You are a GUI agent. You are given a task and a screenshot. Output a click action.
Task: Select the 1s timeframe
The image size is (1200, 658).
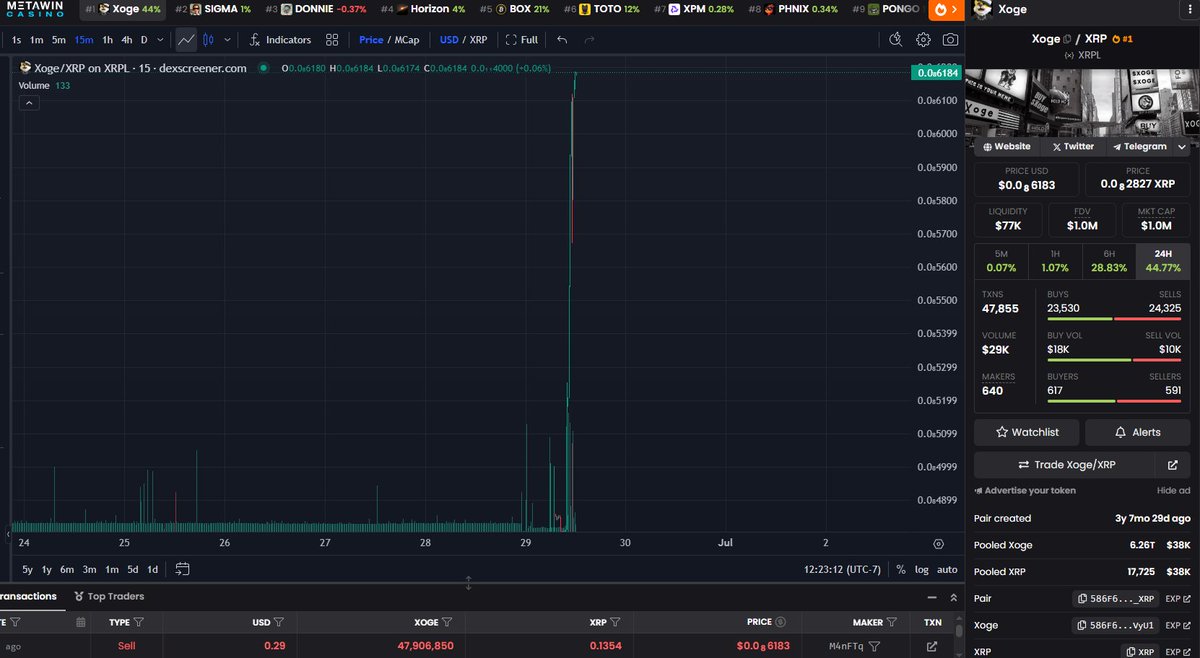[16, 40]
